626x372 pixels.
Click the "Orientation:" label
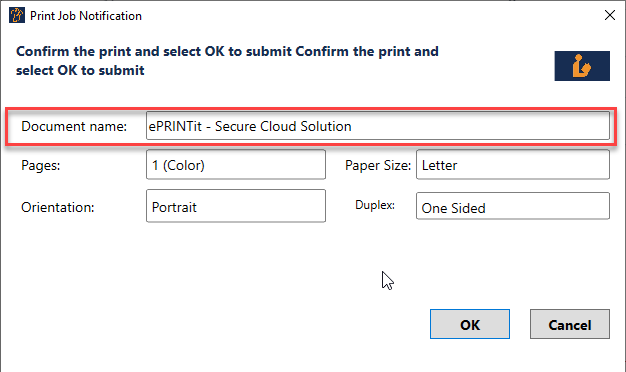click(57, 208)
